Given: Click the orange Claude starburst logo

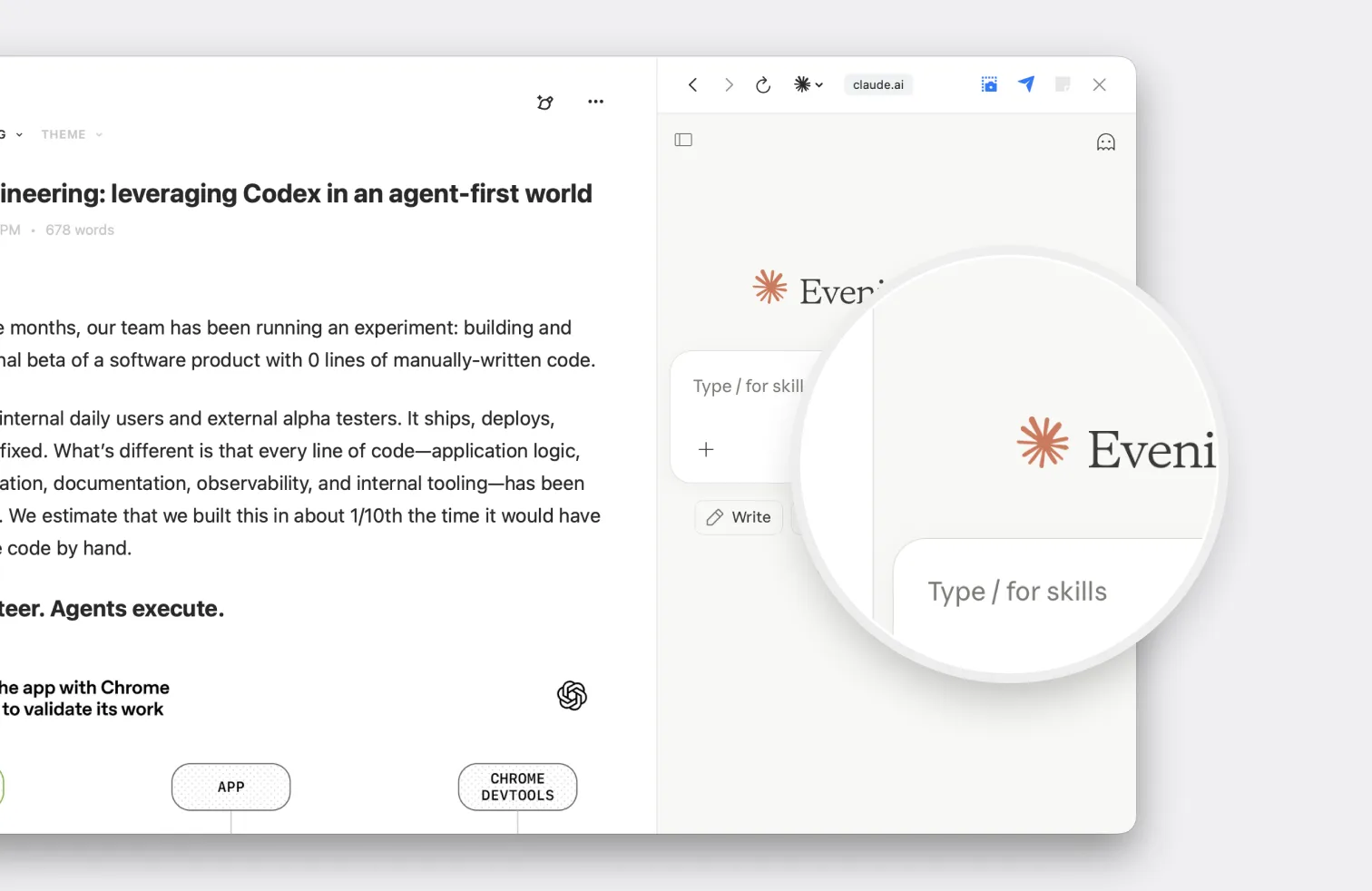Looking at the screenshot, I should pos(769,287).
